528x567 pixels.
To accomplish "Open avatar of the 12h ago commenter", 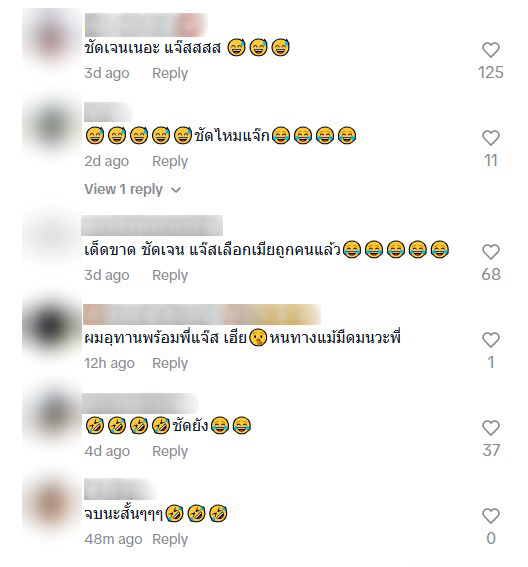I will (x=52, y=327).
